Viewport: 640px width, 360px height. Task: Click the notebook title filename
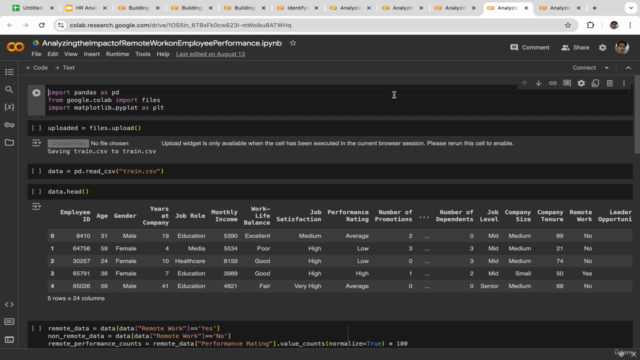pos(162,43)
